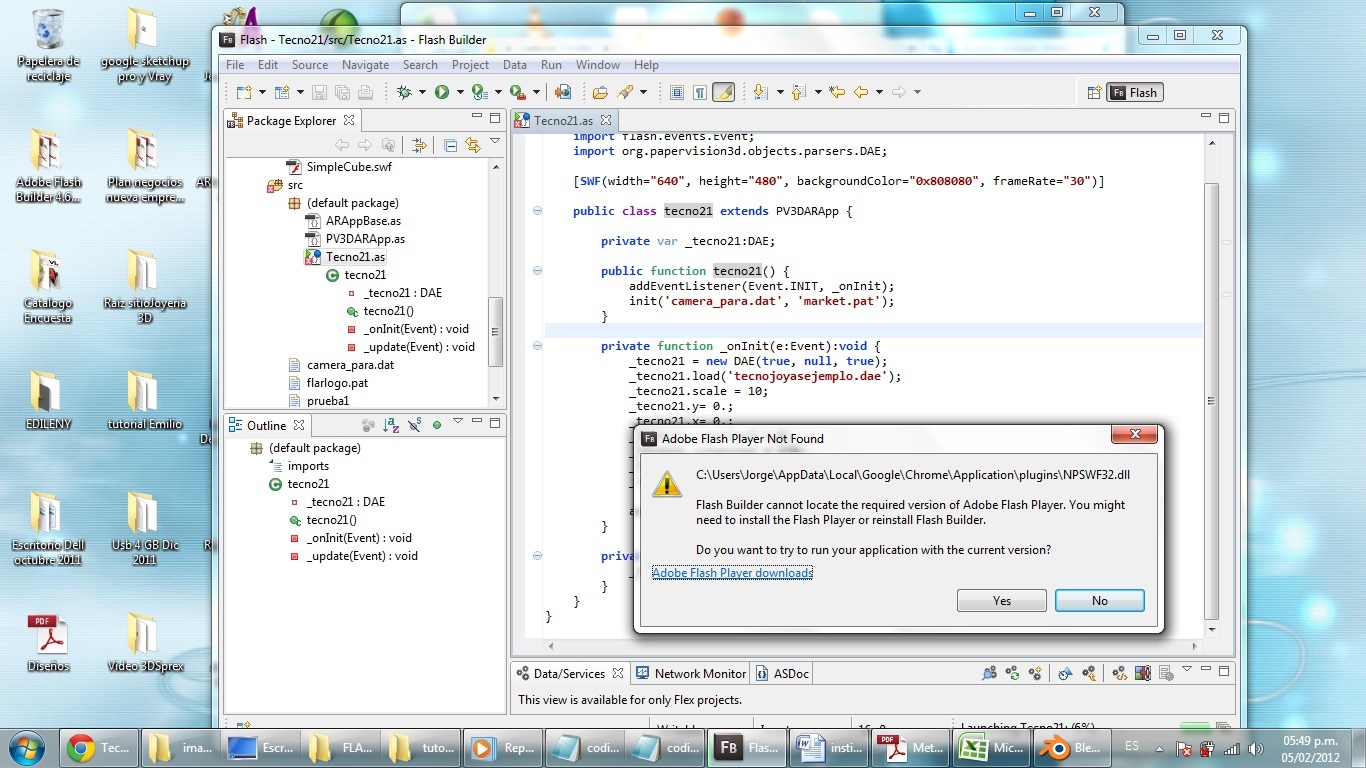Screen dimensions: 1366x768
Task: Click the Back navigation yellow arrow
Action: [x=861, y=92]
